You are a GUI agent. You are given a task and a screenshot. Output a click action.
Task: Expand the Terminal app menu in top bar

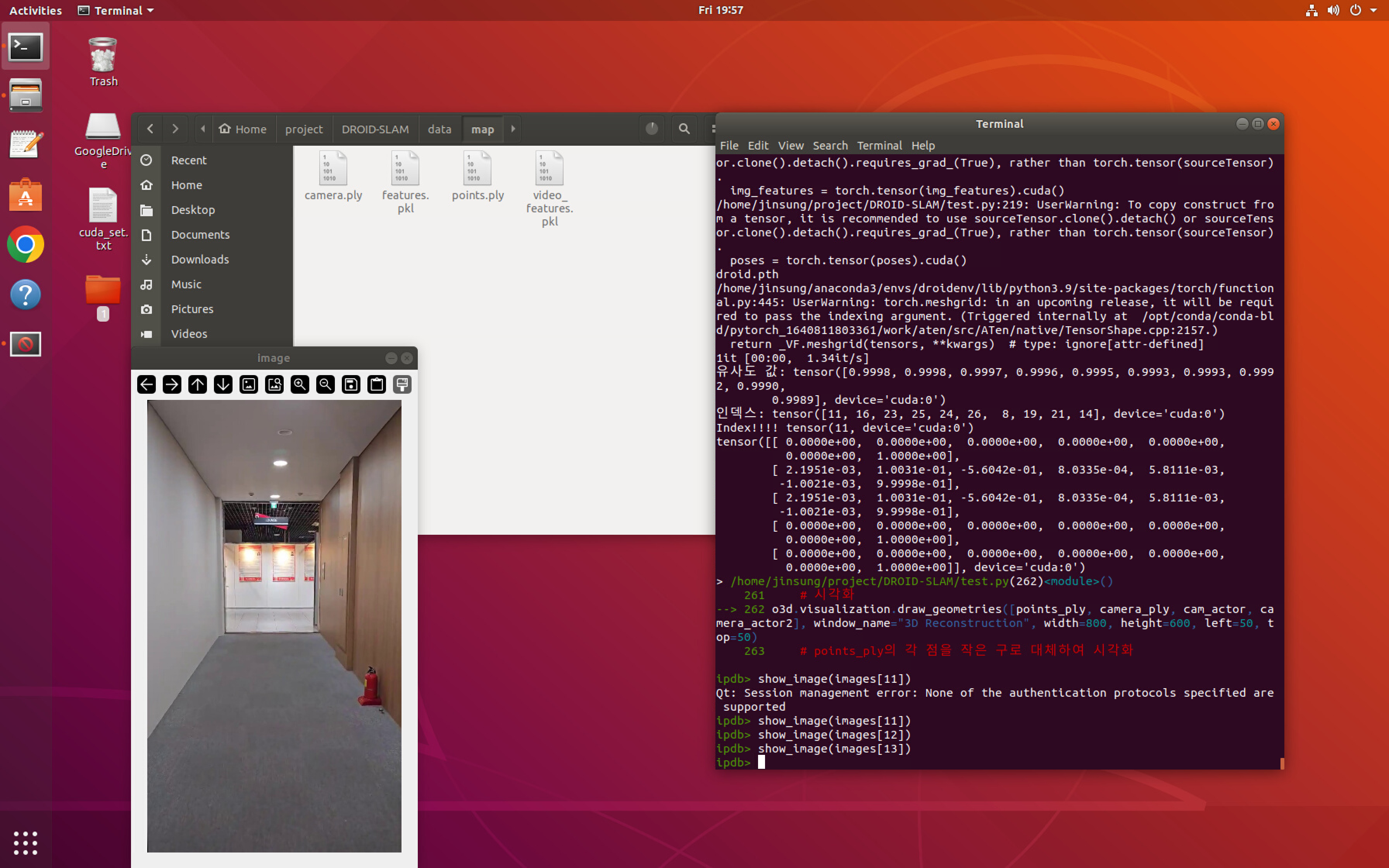(117, 10)
